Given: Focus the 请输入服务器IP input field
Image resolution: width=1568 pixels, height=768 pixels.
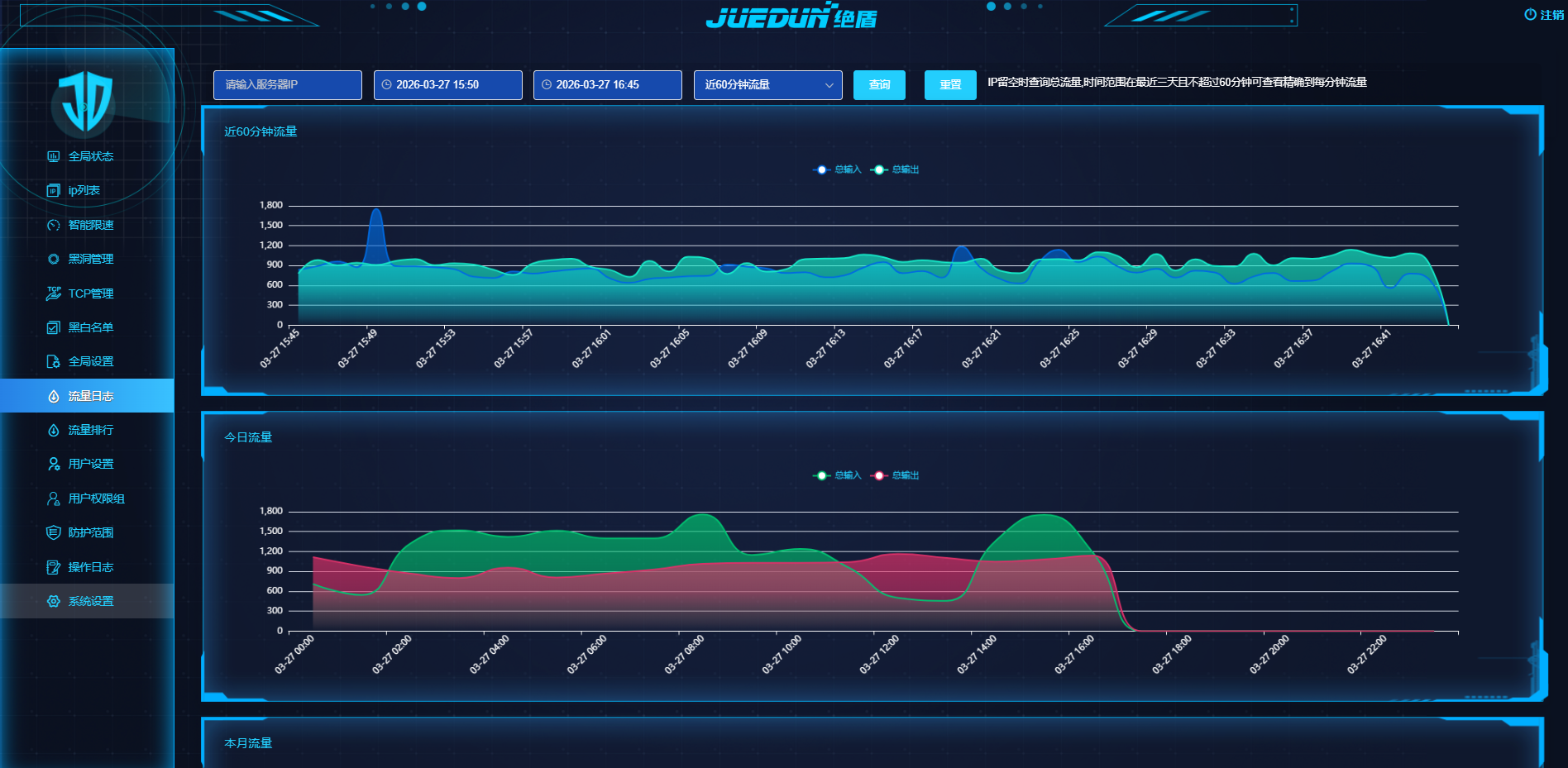Looking at the screenshot, I should coord(287,85).
